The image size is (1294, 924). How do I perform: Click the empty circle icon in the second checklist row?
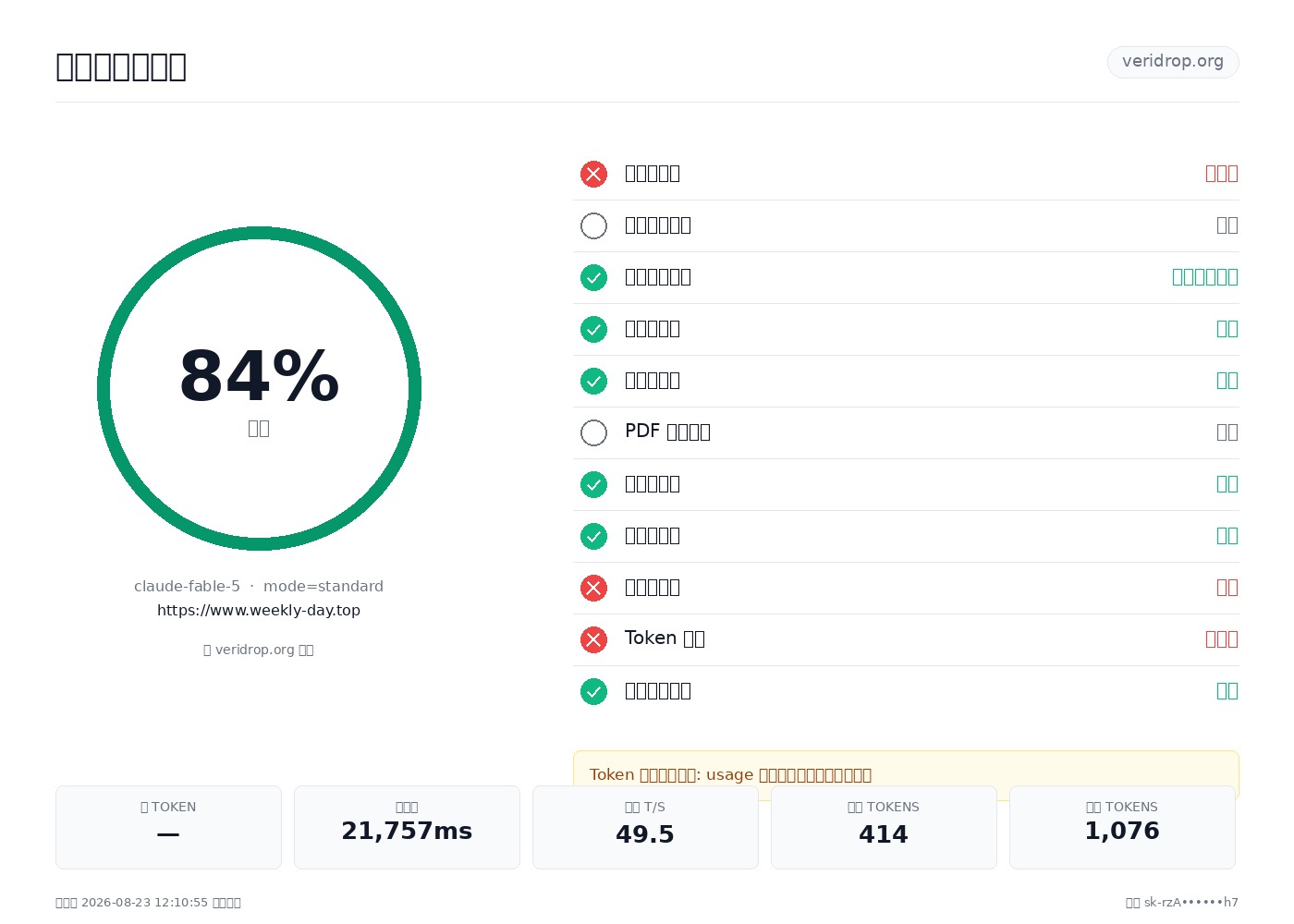tap(593, 225)
